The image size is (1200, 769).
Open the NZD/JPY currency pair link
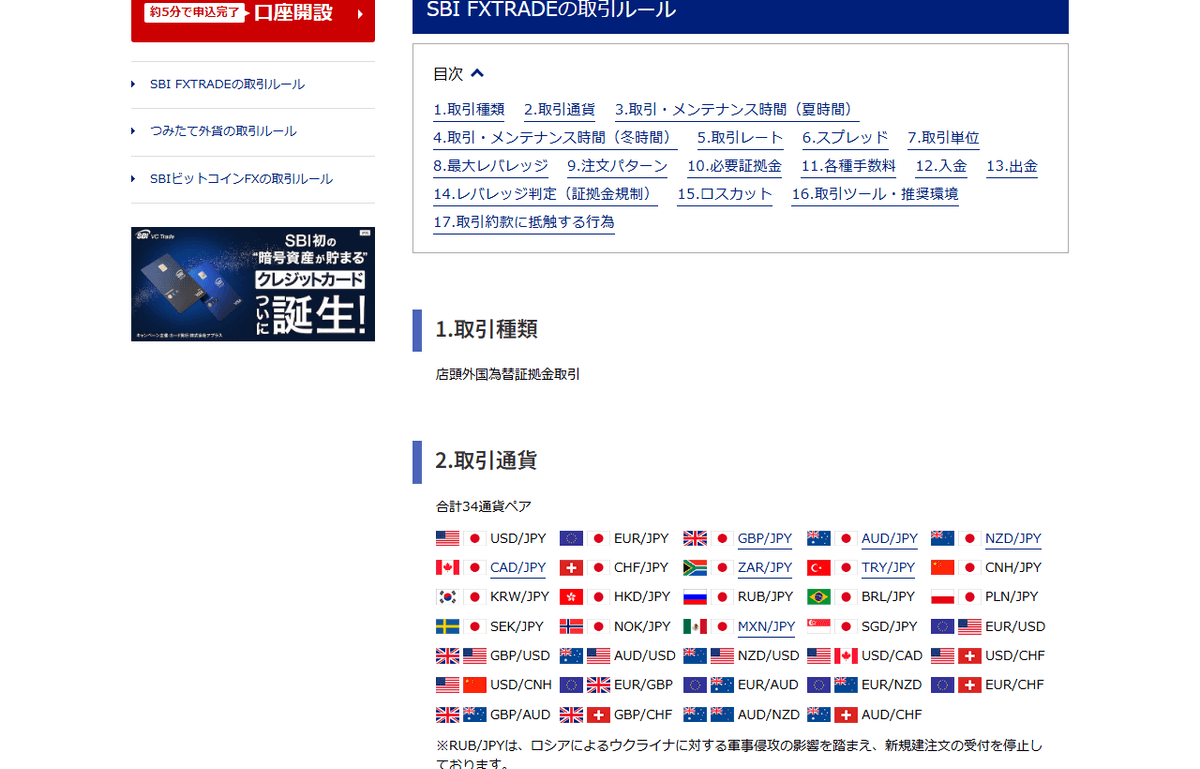[1013, 538]
